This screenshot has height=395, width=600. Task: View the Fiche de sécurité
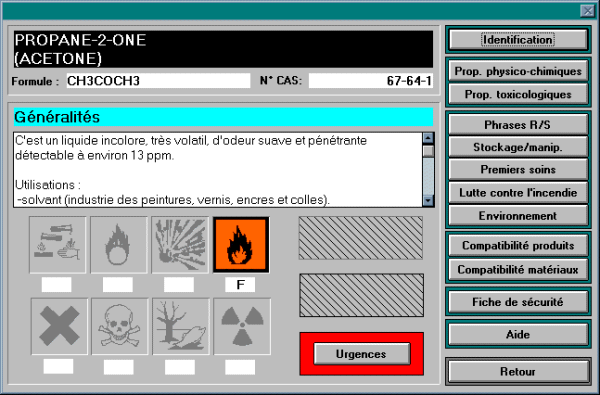point(518,302)
